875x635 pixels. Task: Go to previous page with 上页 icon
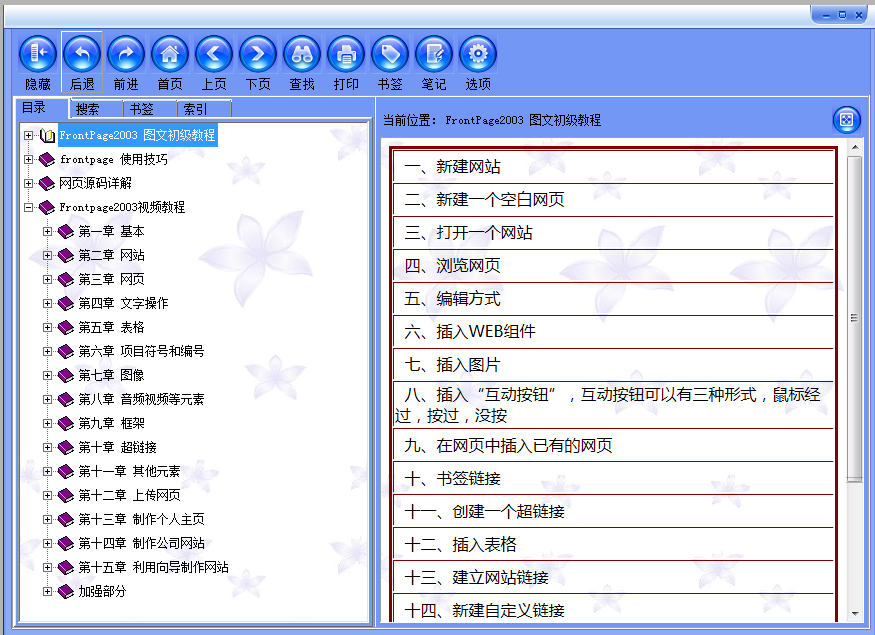click(214, 54)
